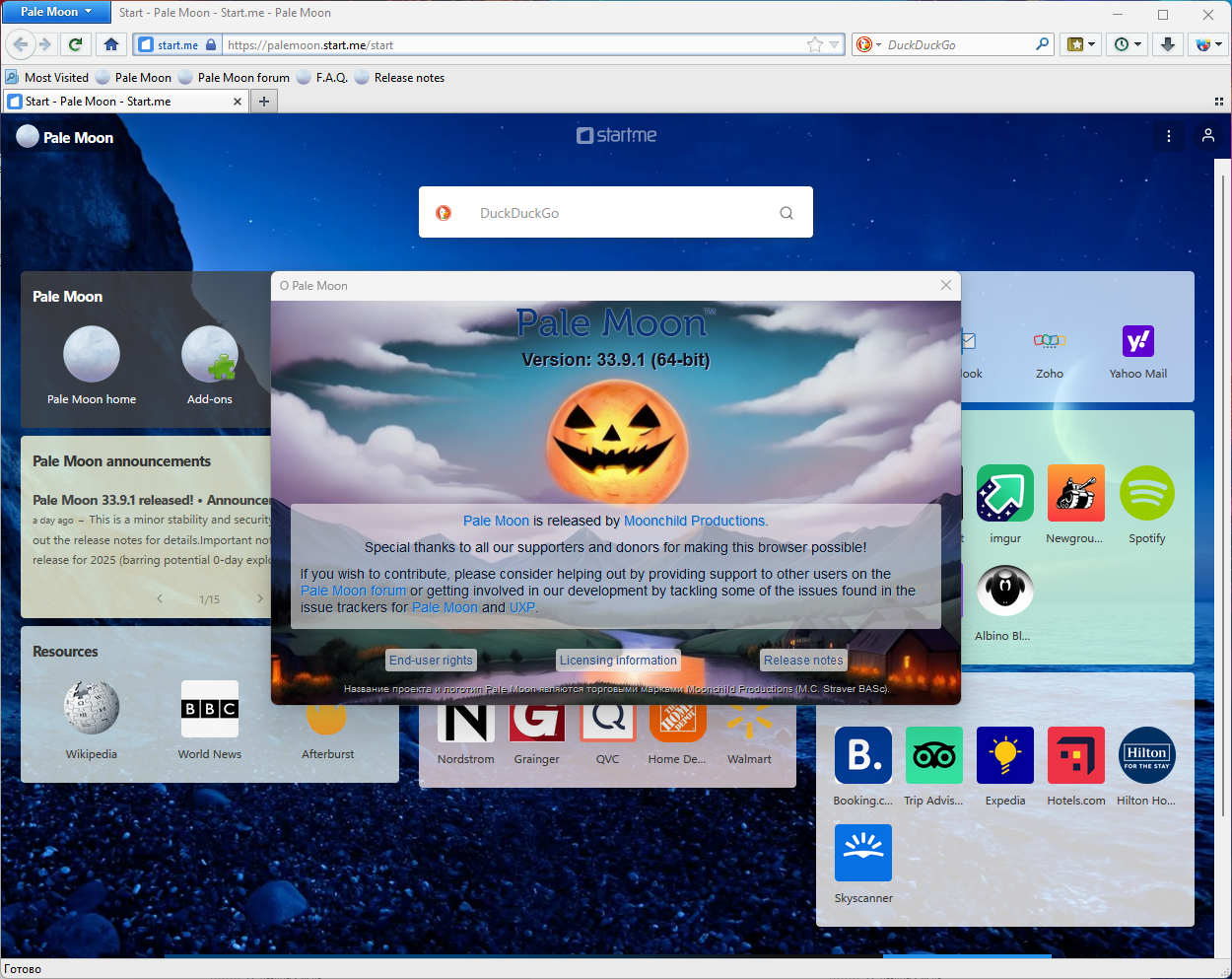Open the downloads arrow button
Viewport: 1232px width, 979px height.
pos(1168,44)
